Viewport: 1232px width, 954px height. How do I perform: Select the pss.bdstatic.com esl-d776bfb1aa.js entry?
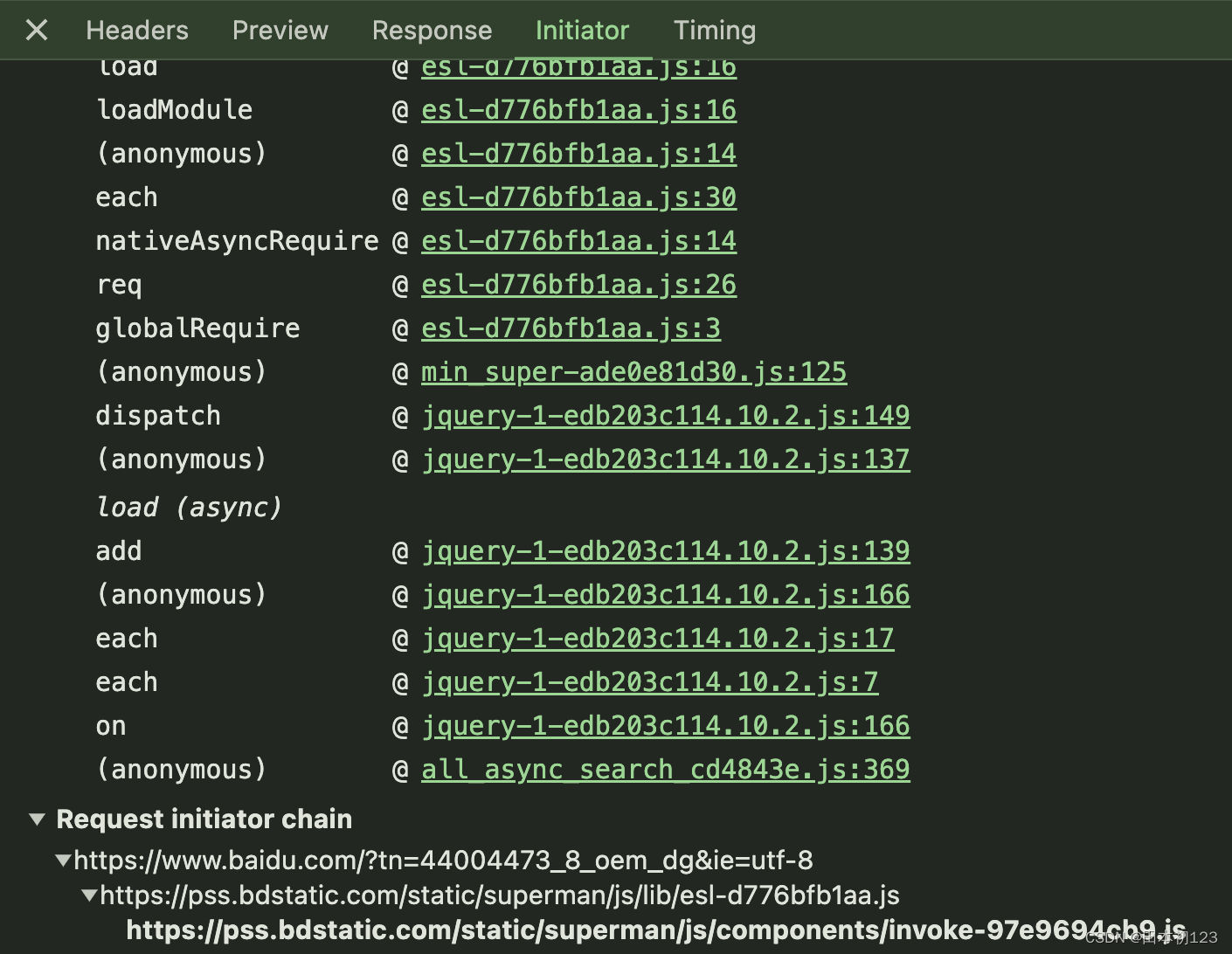pos(500,895)
